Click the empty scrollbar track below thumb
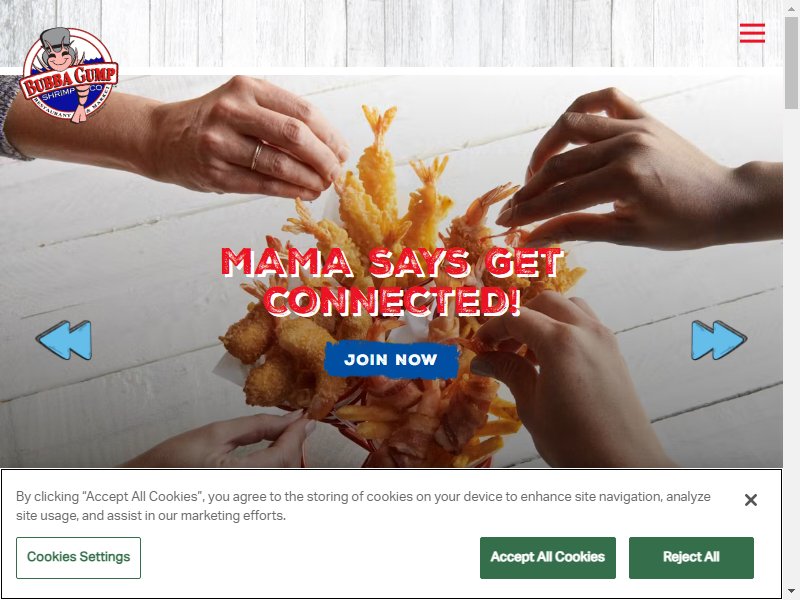This screenshot has height=600, width=800. [791, 347]
